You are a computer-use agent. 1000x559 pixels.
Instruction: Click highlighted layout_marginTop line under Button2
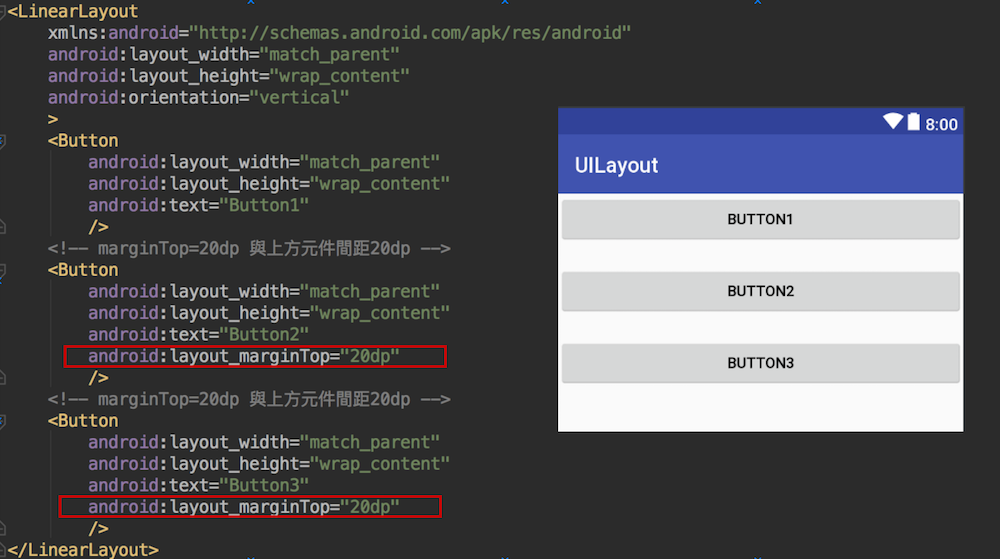254,356
